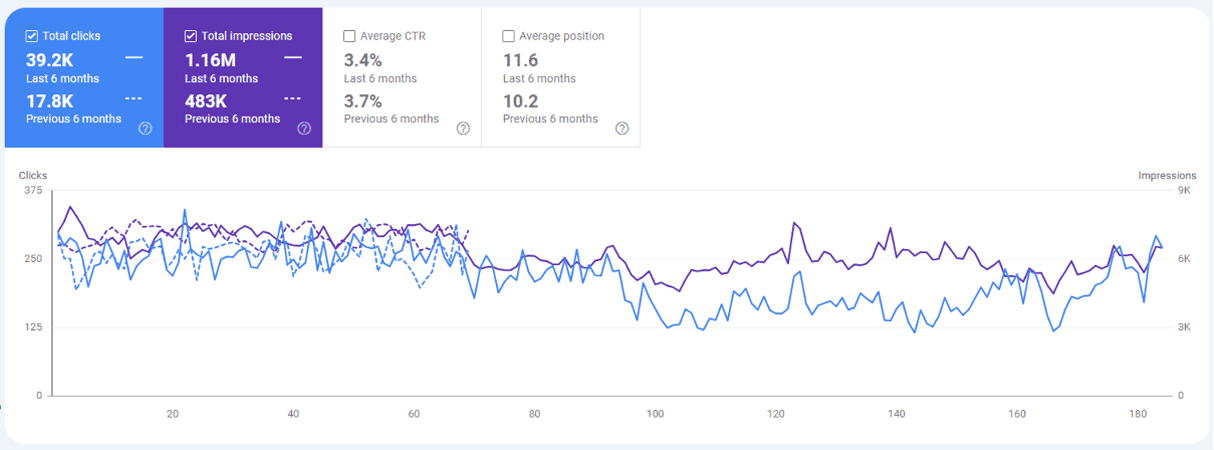The width and height of the screenshot is (1214, 450).
Task: Open help icon in Total impressions card
Action: [x=304, y=128]
